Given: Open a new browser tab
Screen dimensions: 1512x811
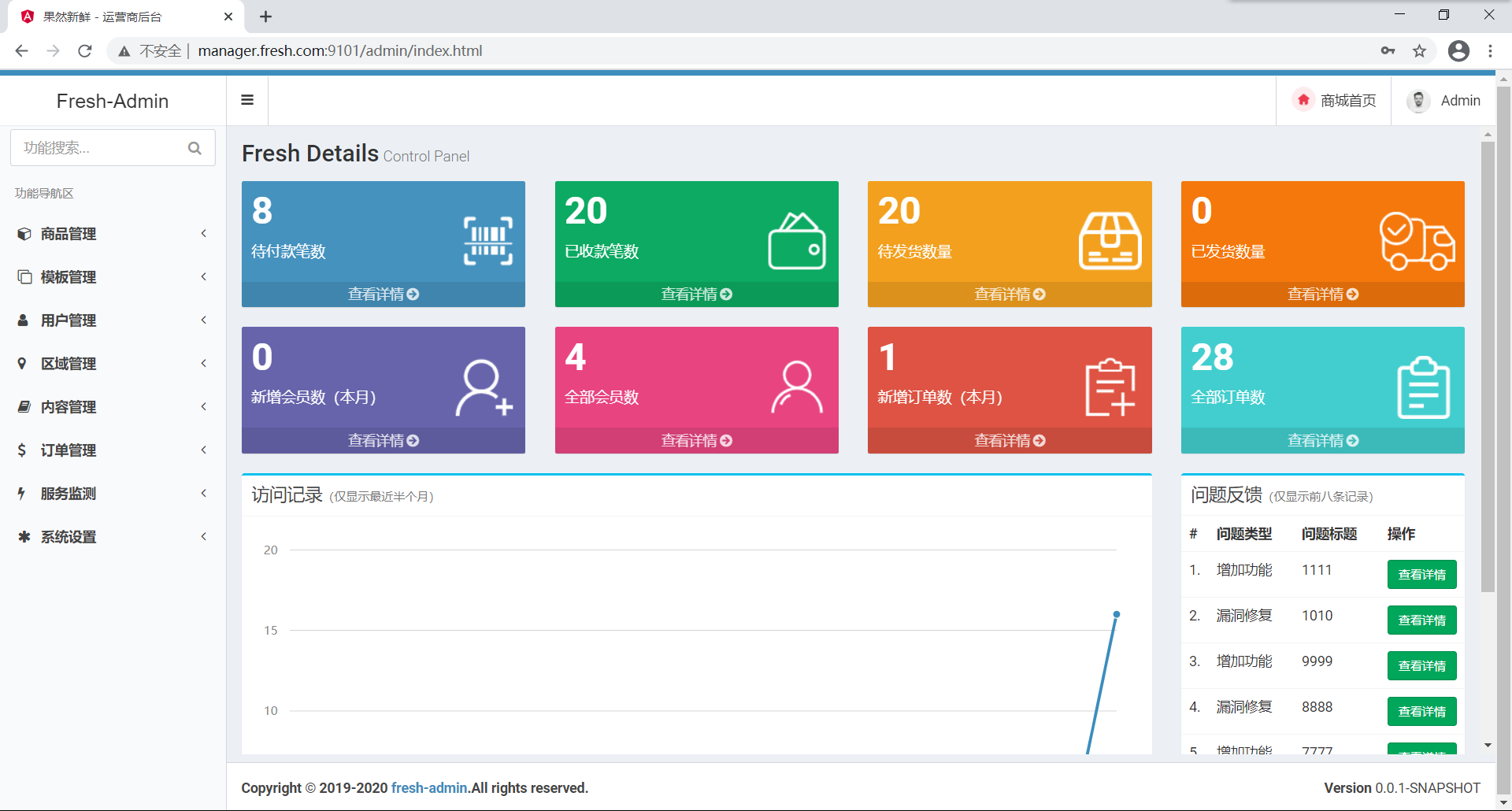Looking at the screenshot, I should 265,17.
